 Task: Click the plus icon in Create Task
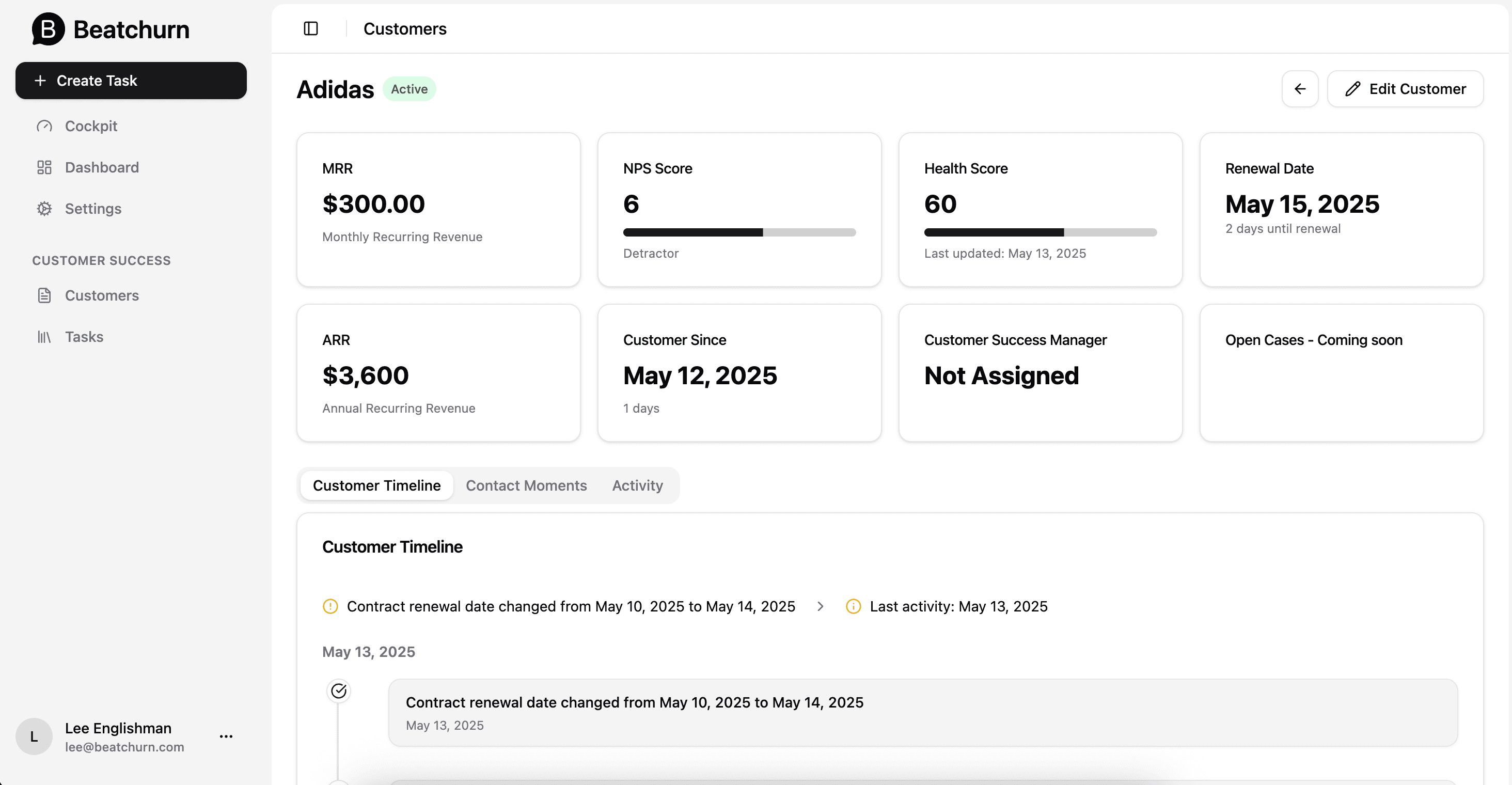point(40,81)
